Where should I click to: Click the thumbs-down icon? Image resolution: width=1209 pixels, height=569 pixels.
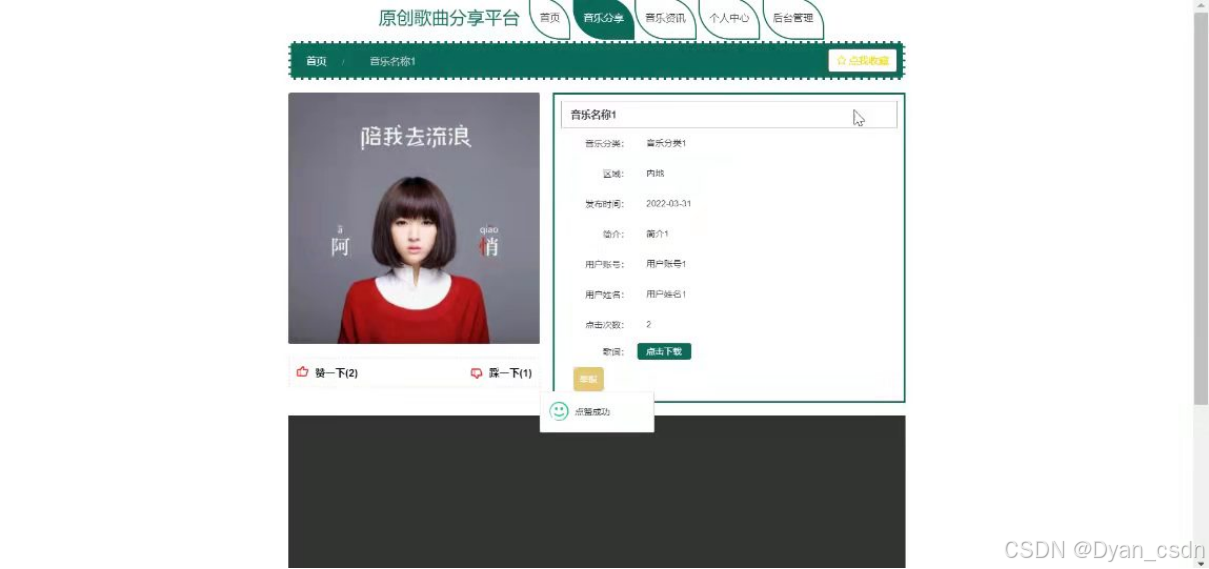click(x=476, y=373)
